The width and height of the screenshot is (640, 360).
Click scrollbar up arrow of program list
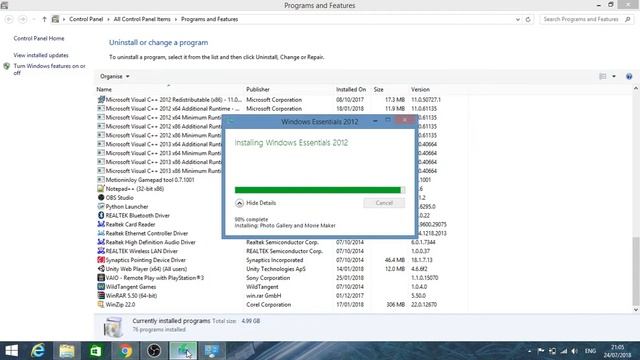(636, 88)
